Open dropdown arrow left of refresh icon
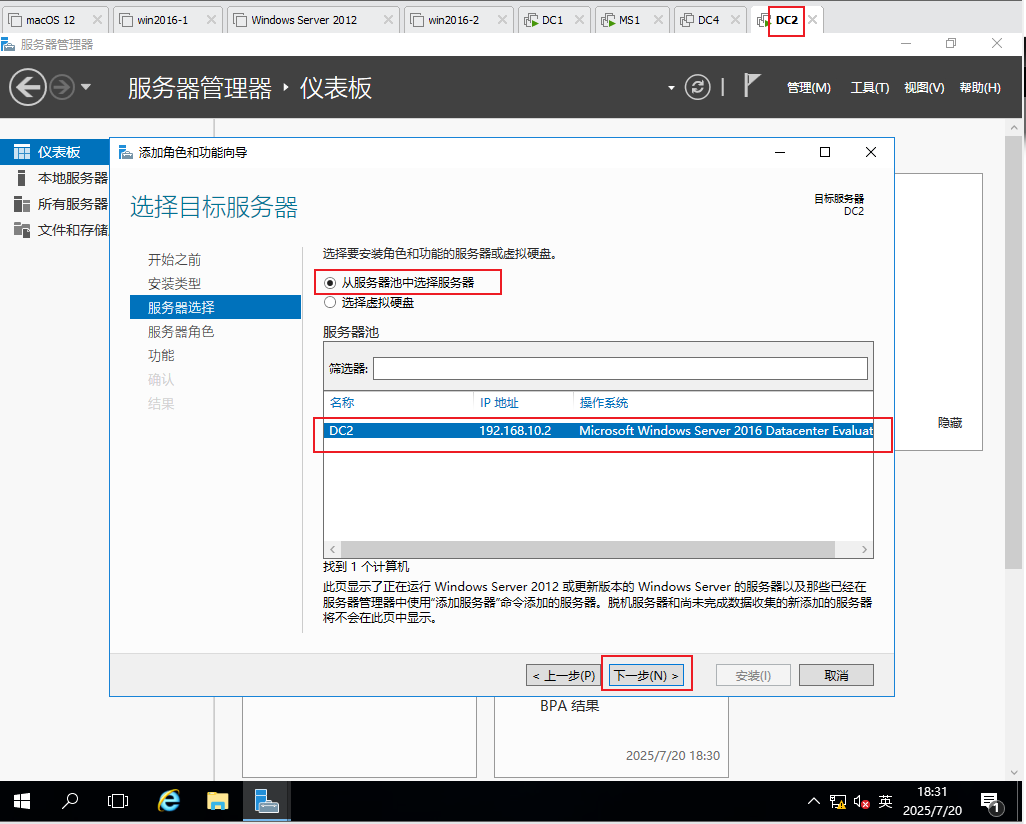 pos(671,88)
